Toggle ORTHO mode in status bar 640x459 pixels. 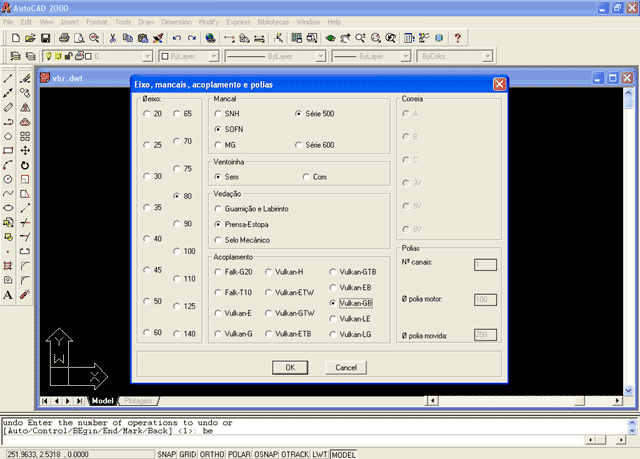tap(210, 454)
